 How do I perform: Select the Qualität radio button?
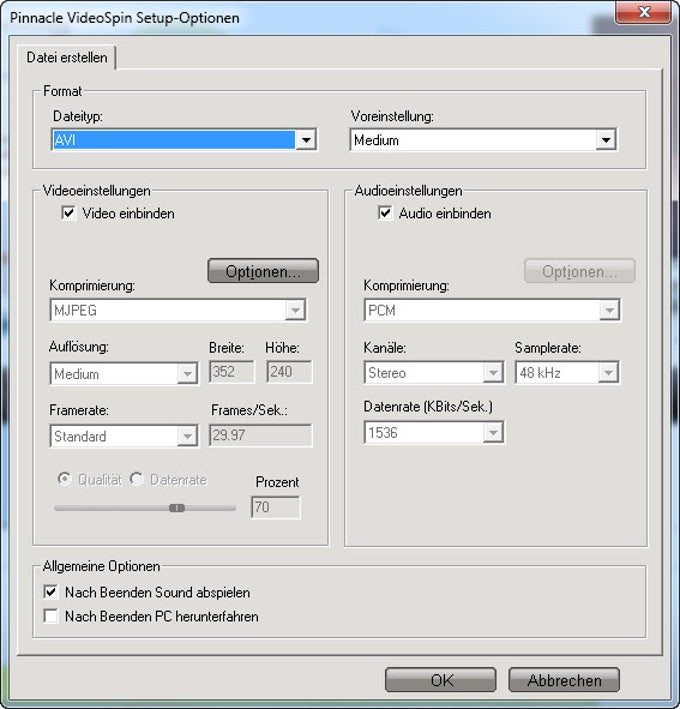coord(65,479)
